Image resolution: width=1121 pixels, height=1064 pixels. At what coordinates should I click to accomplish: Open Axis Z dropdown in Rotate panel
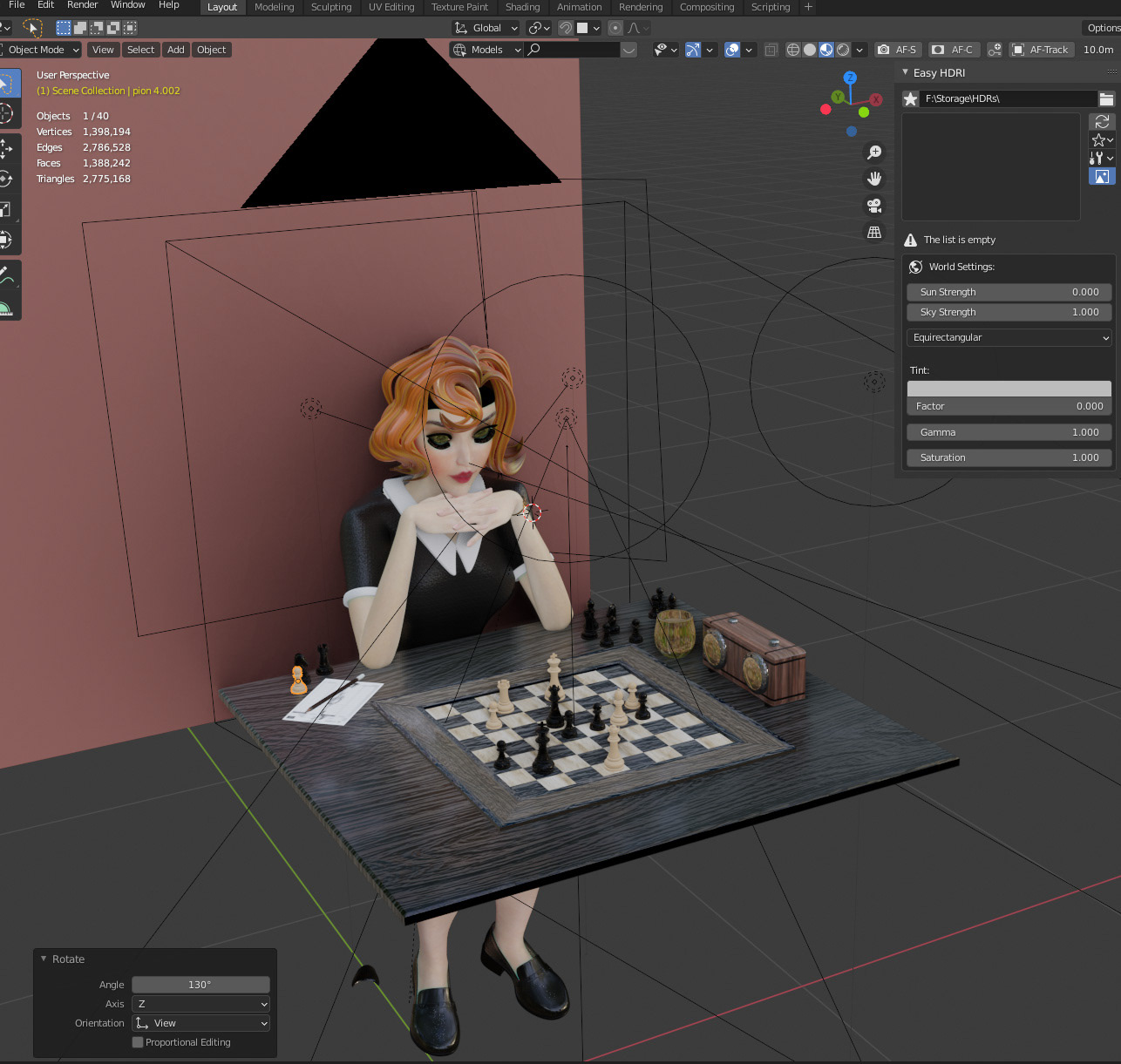tap(200, 1004)
